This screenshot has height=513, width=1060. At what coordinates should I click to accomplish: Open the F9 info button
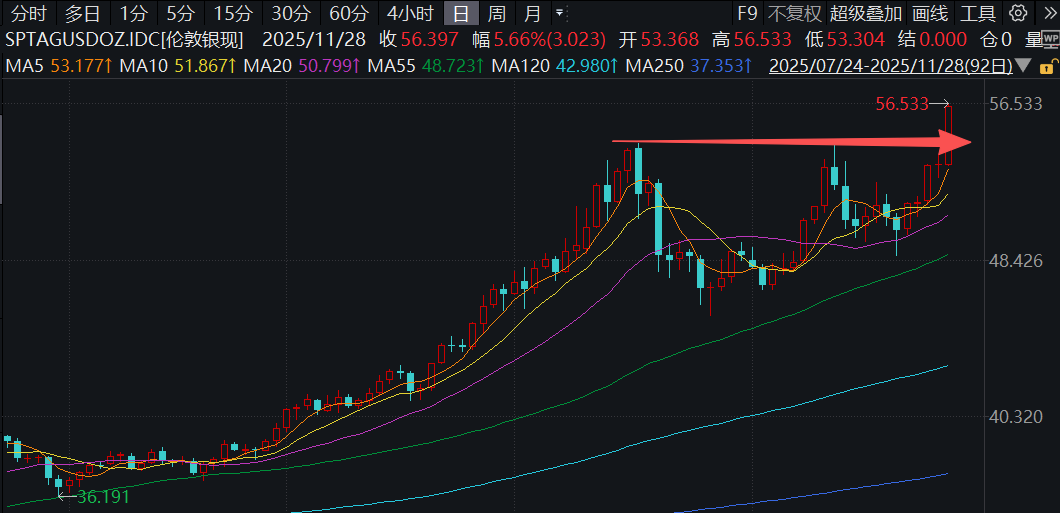(x=747, y=13)
